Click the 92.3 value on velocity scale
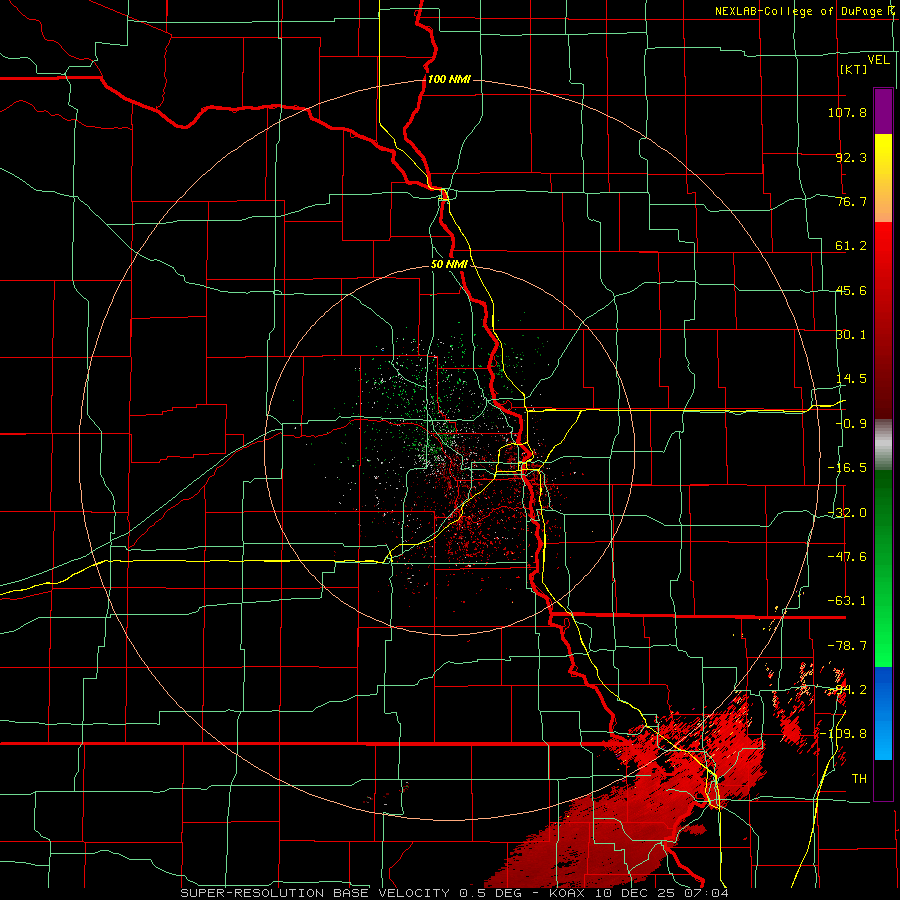The image size is (900, 900). coord(851,157)
